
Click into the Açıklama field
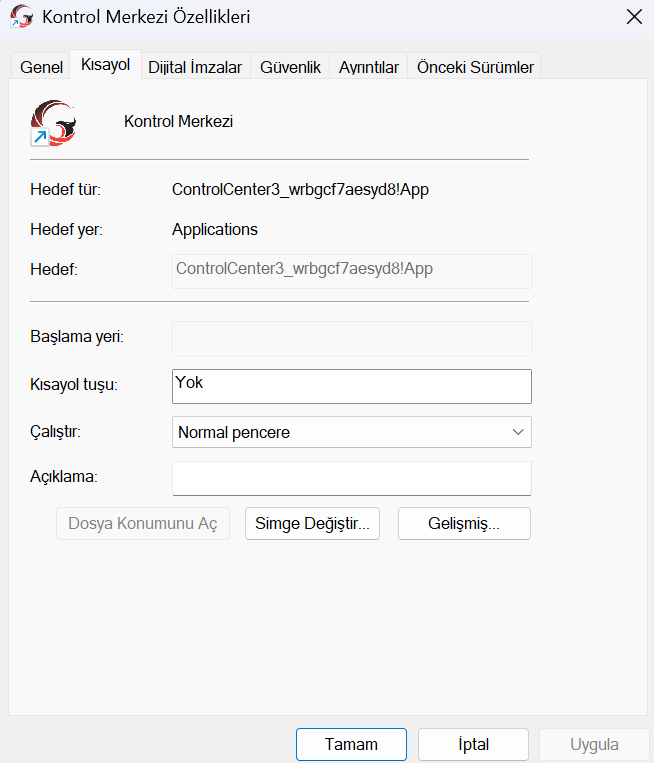[x=352, y=479]
